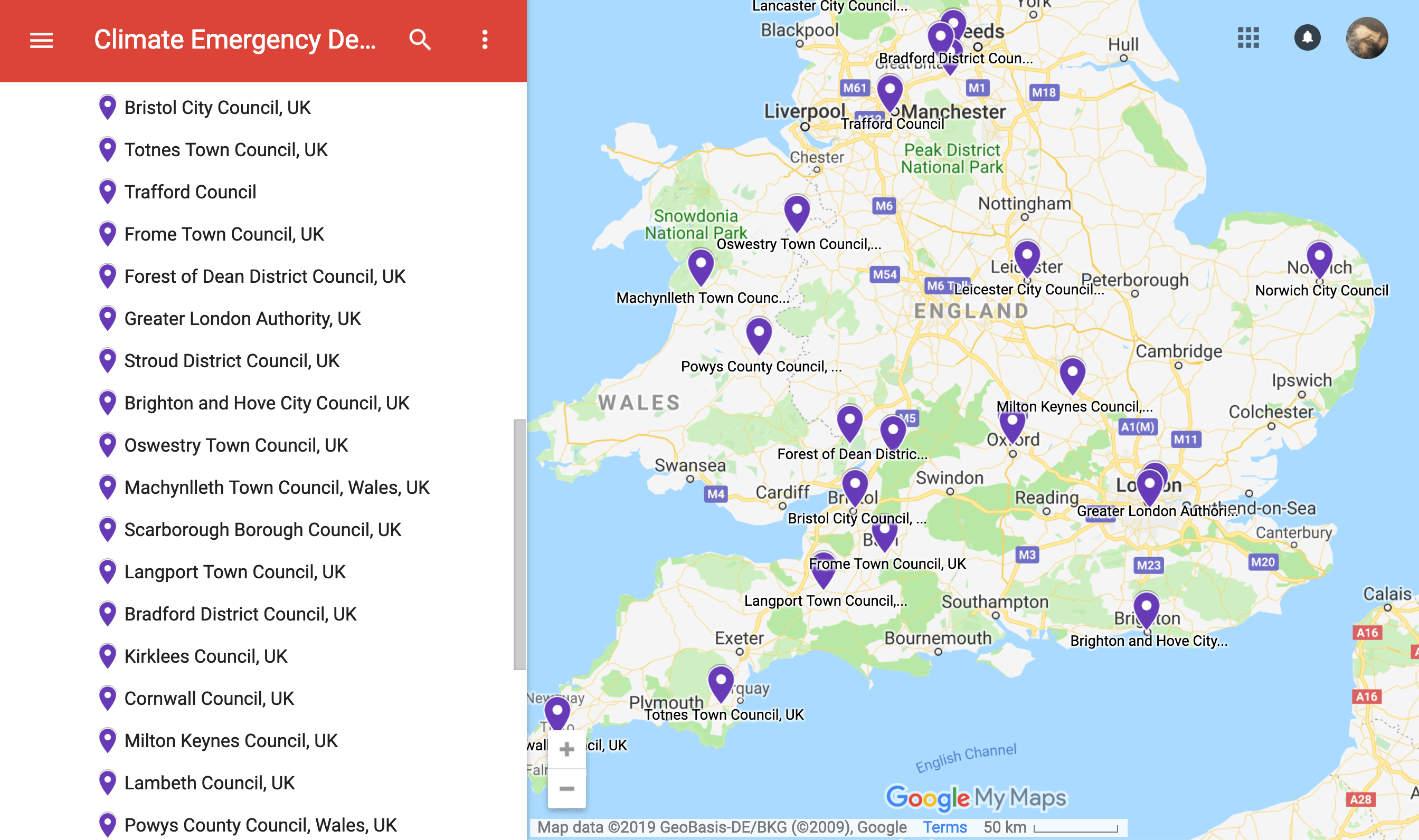This screenshot has height=840, width=1419.
Task: Open the hamburger menu in the red header
Action: 41,40
